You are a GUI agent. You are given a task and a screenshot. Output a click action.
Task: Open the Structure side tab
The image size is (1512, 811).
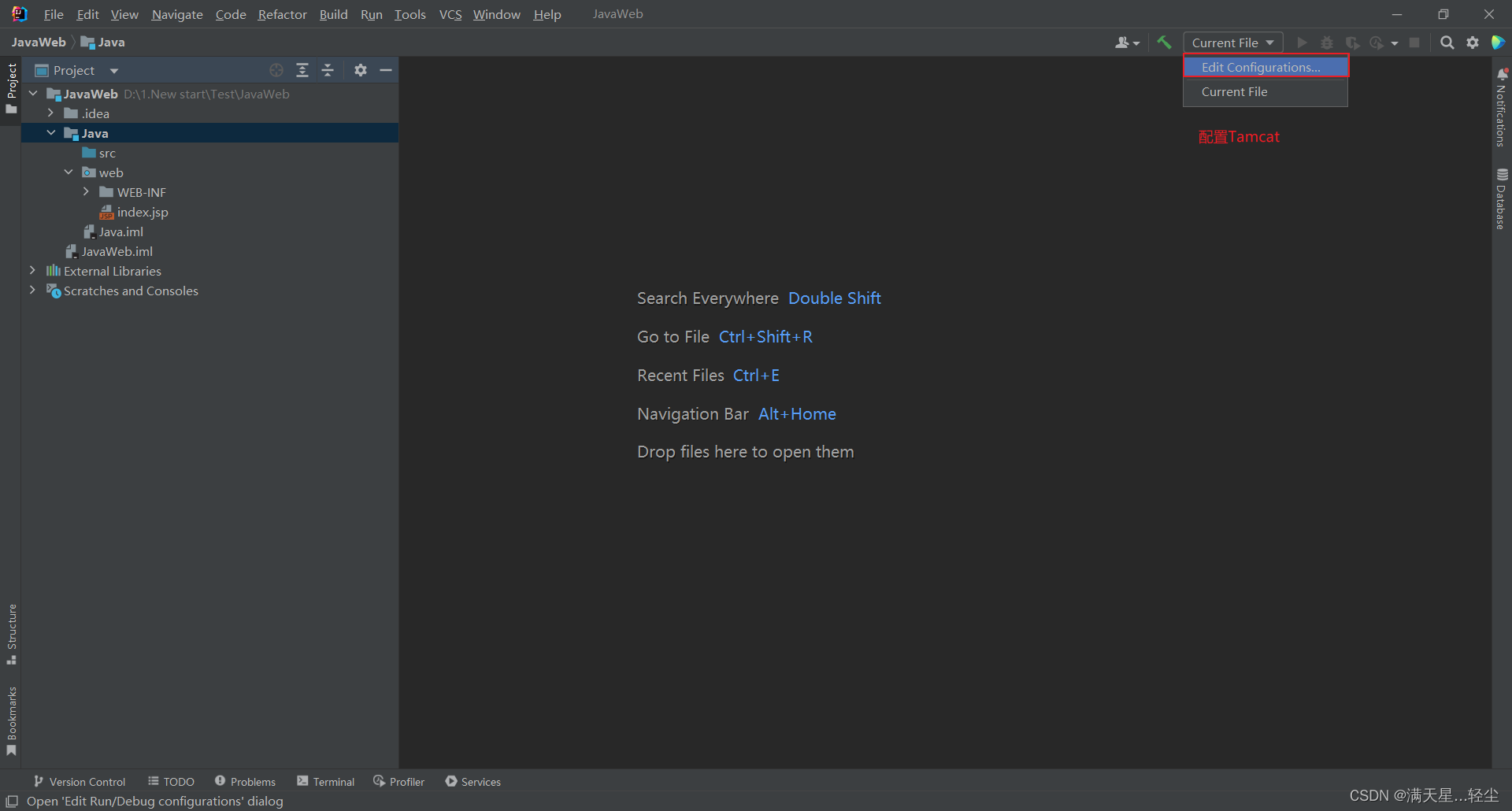(x=11, y=634)
